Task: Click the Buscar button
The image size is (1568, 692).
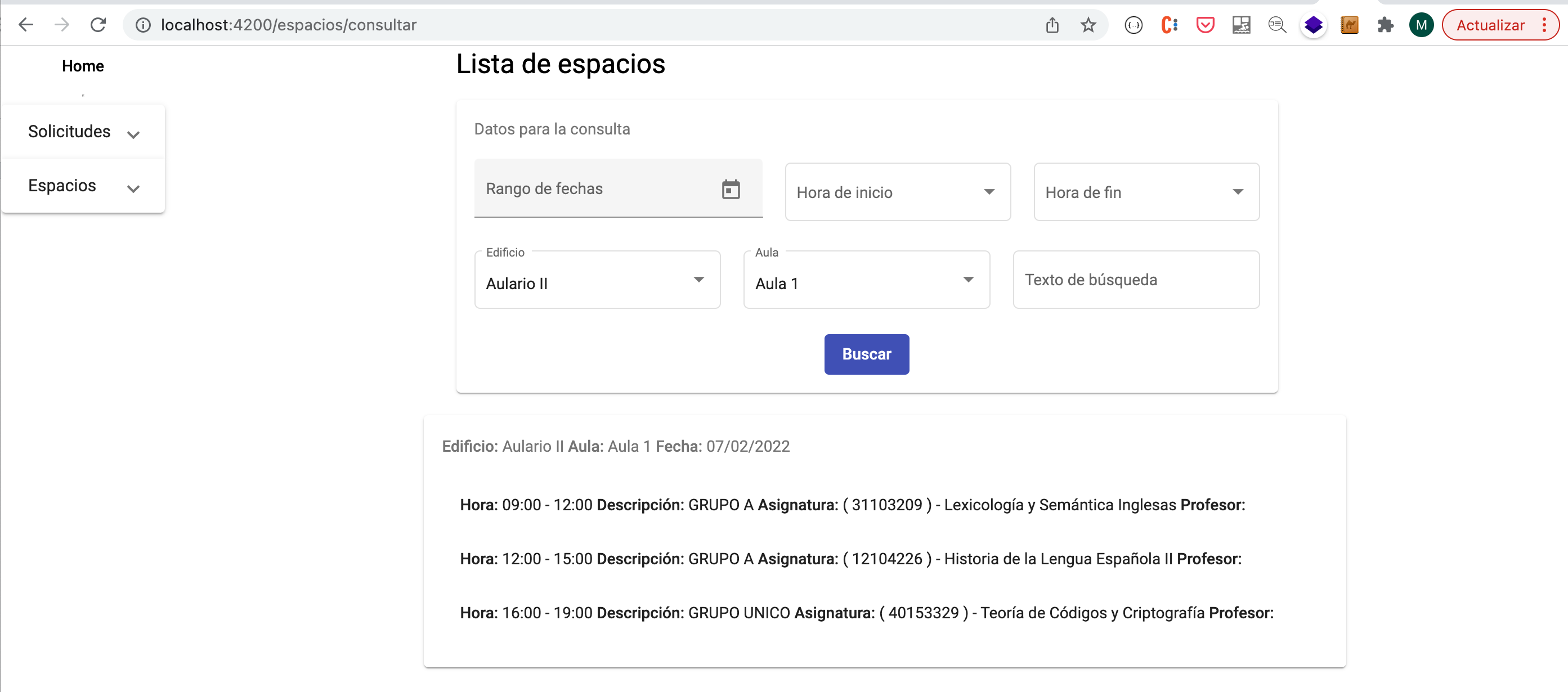Action: click(x=866, y=354)
